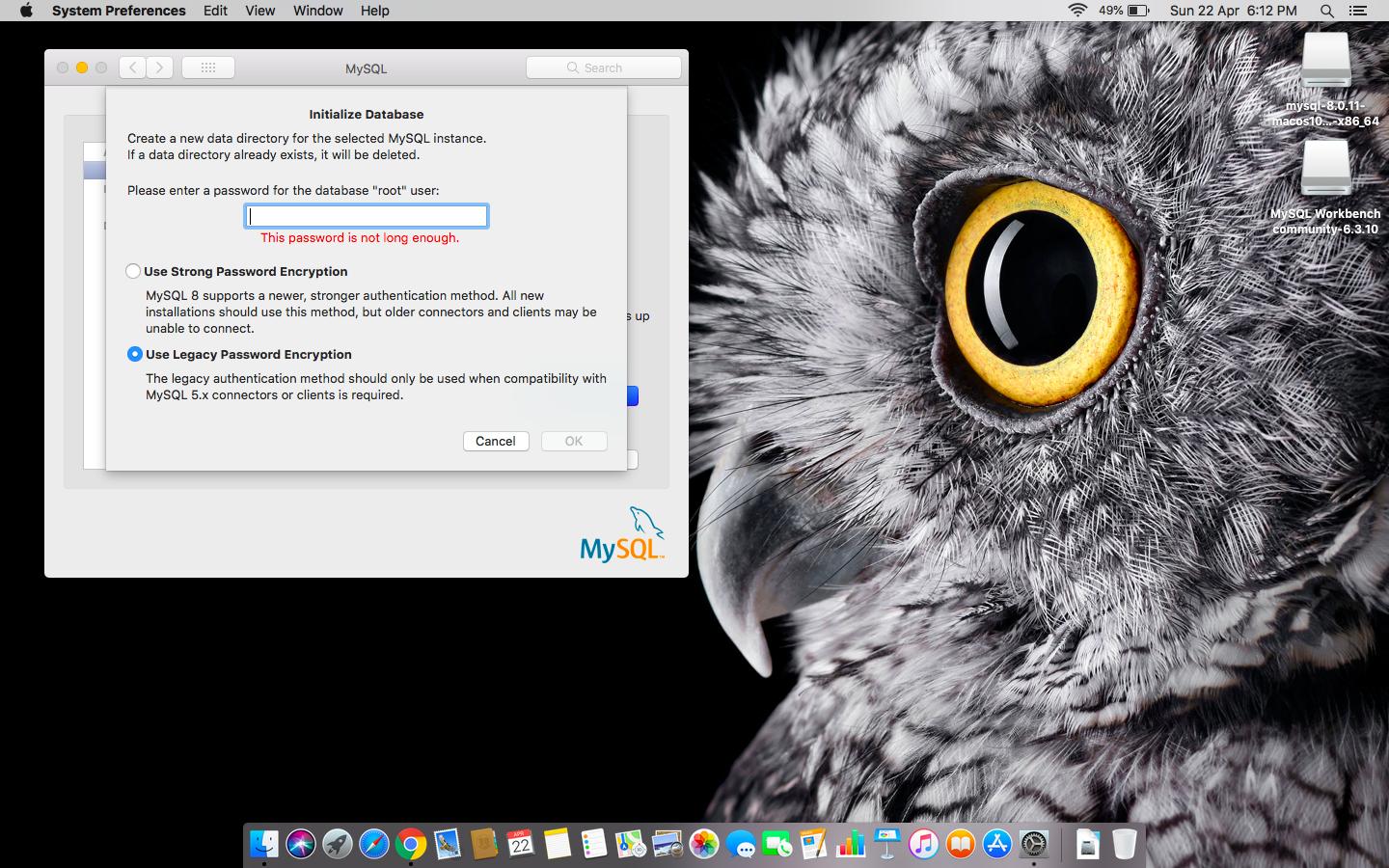This screenshot has height=868, width=1389.
Task: Click the root password input field
Action: pos(367,216)
